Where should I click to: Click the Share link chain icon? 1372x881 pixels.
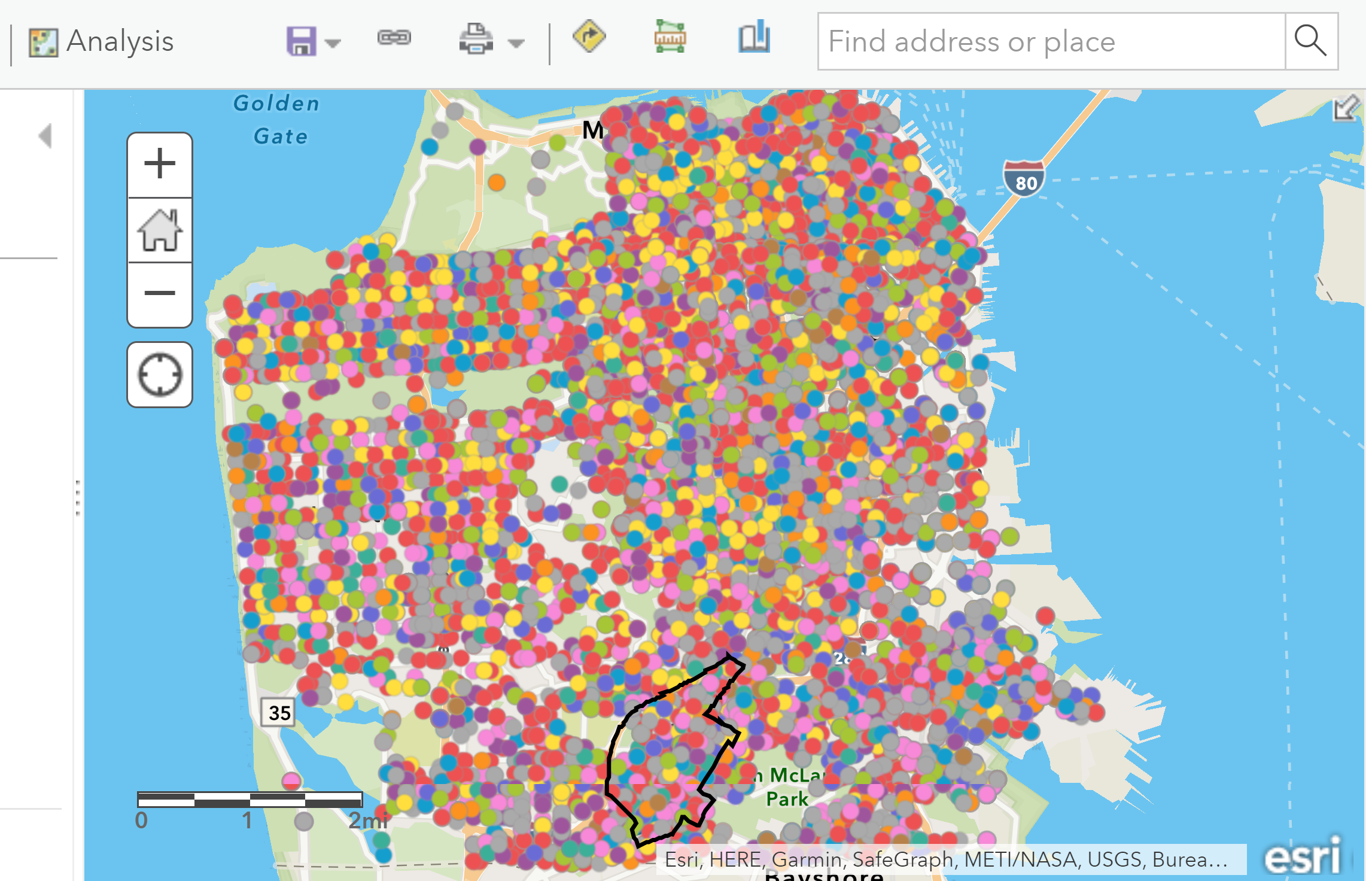coord(394,38)
